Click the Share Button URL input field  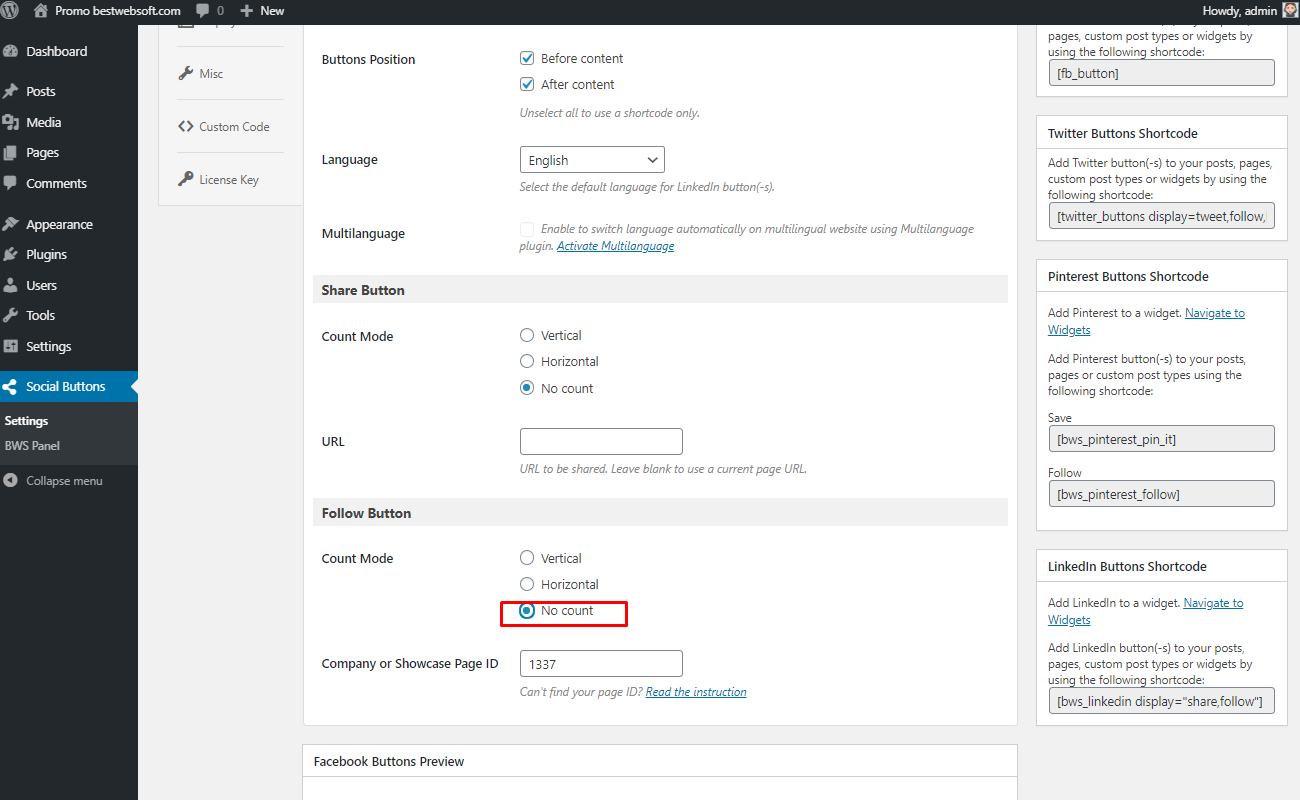click(x=601, y=441)
